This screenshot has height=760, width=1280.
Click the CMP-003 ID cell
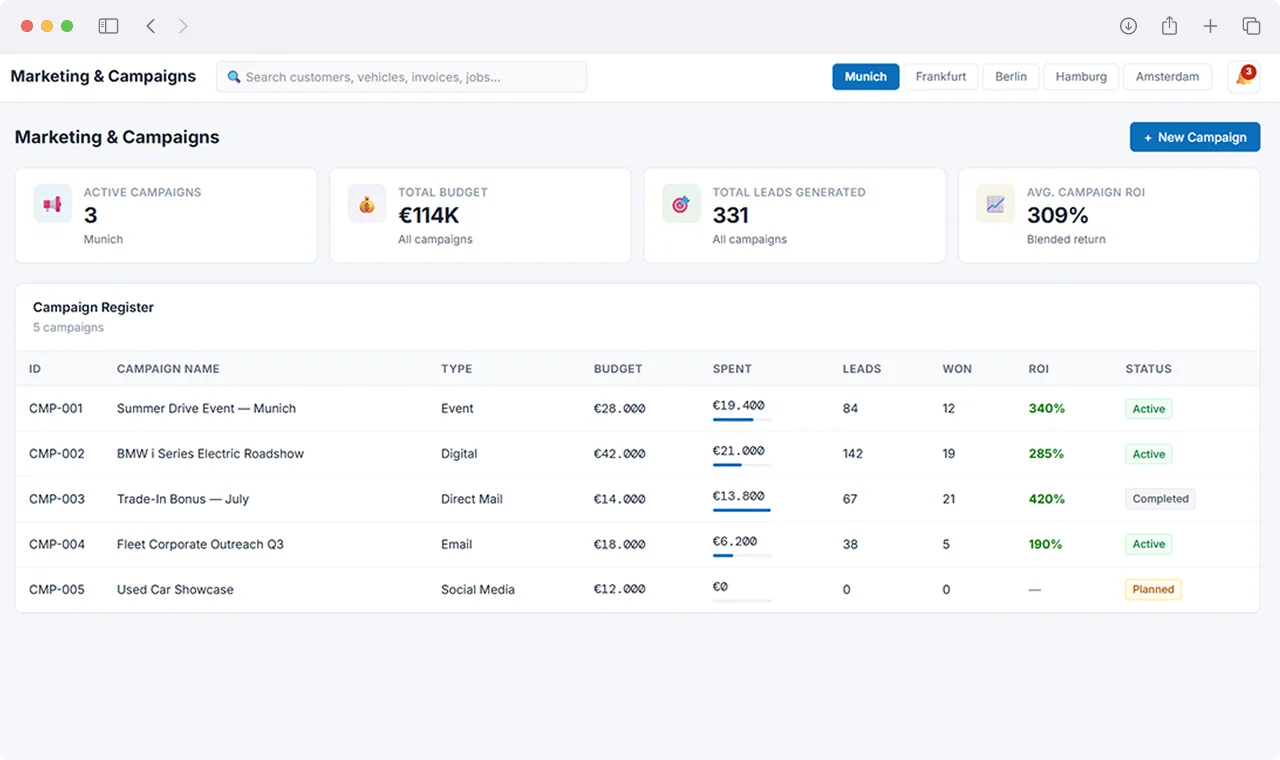[x=57, y=499]
